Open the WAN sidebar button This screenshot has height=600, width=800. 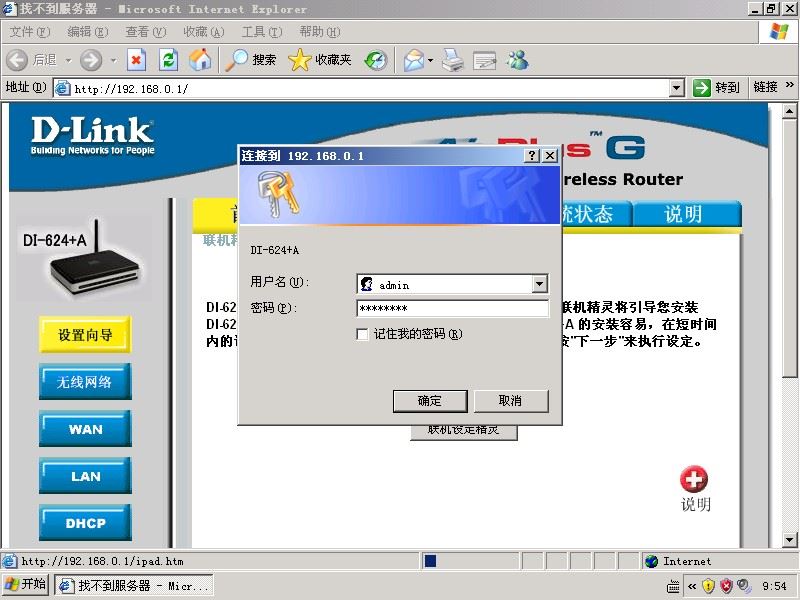[x=85, y=429]
